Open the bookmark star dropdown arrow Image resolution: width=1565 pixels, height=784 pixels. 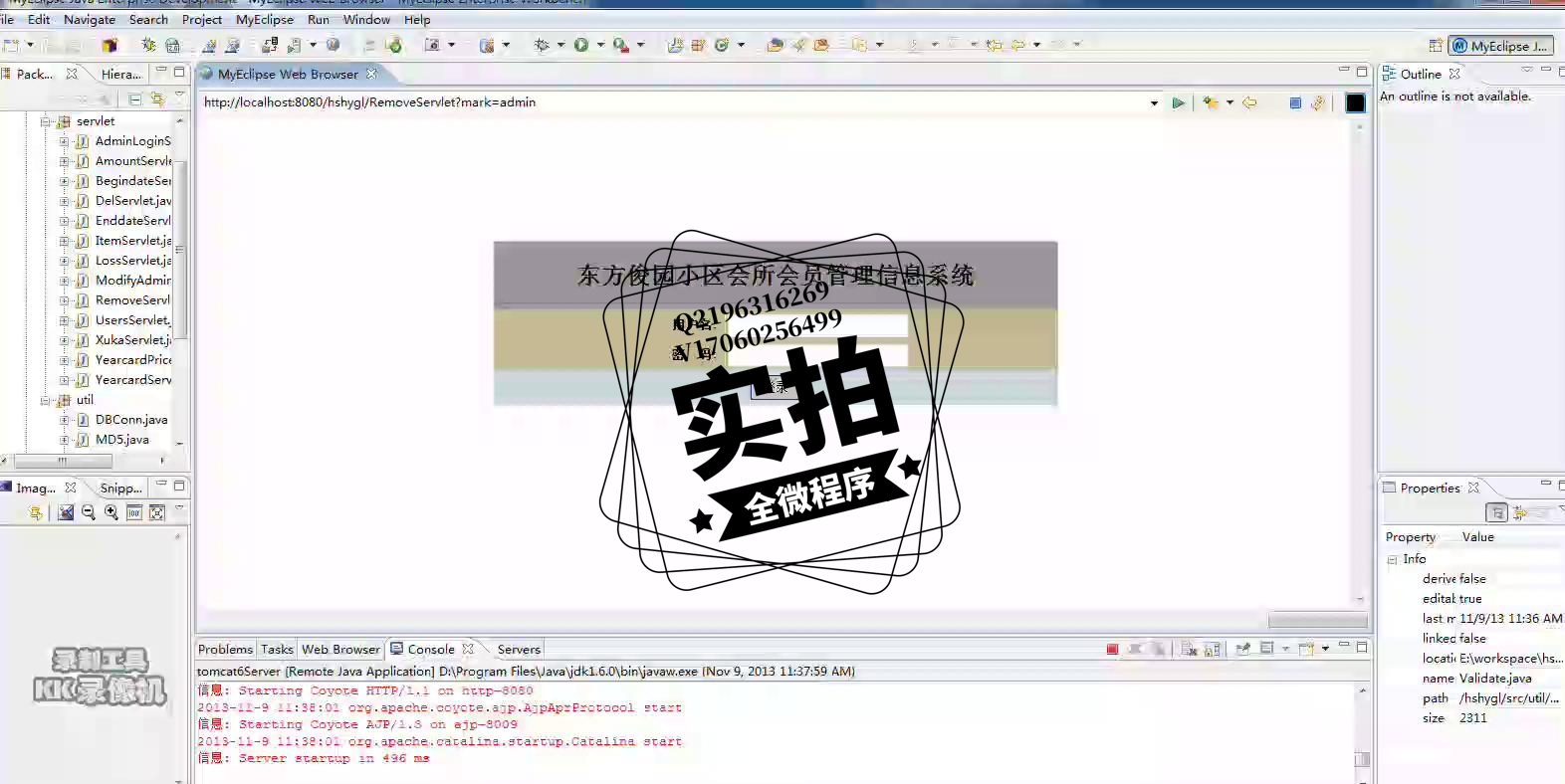click(1230, 102)
